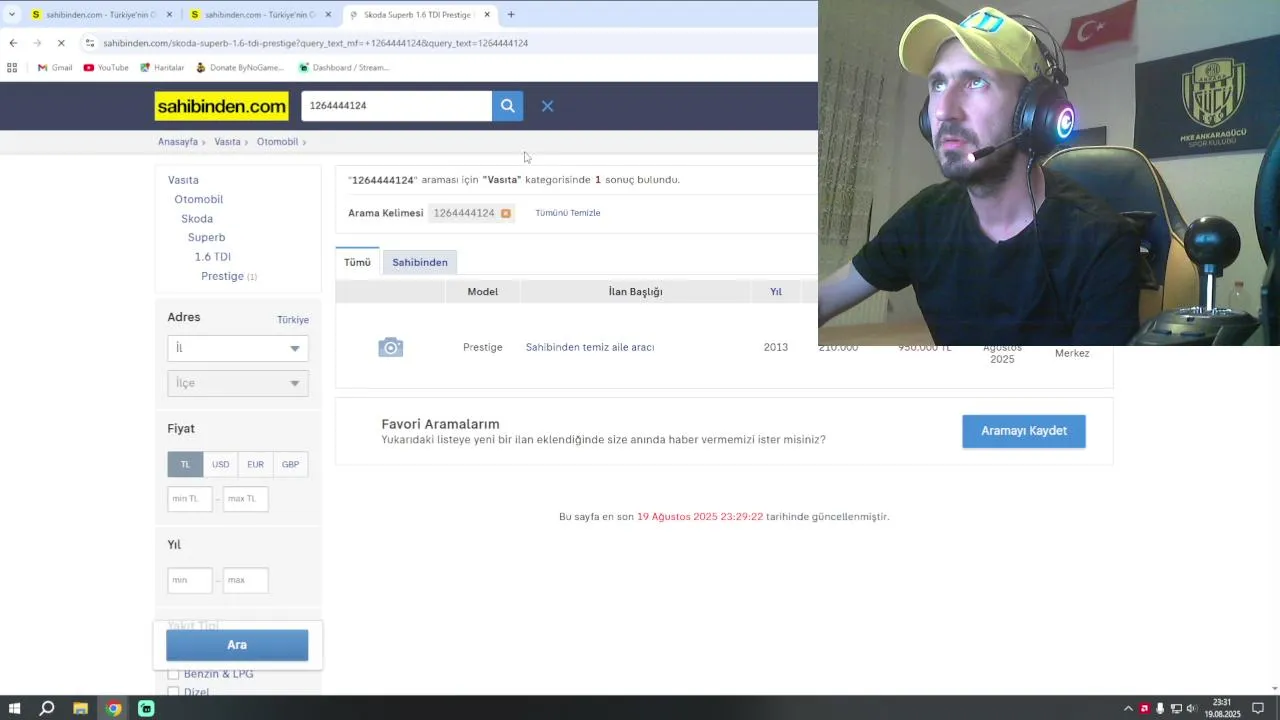Viewport: 1280px width, 720px height.
Task: Open the site information icon in address bar
Action: (x=90, y=43)
